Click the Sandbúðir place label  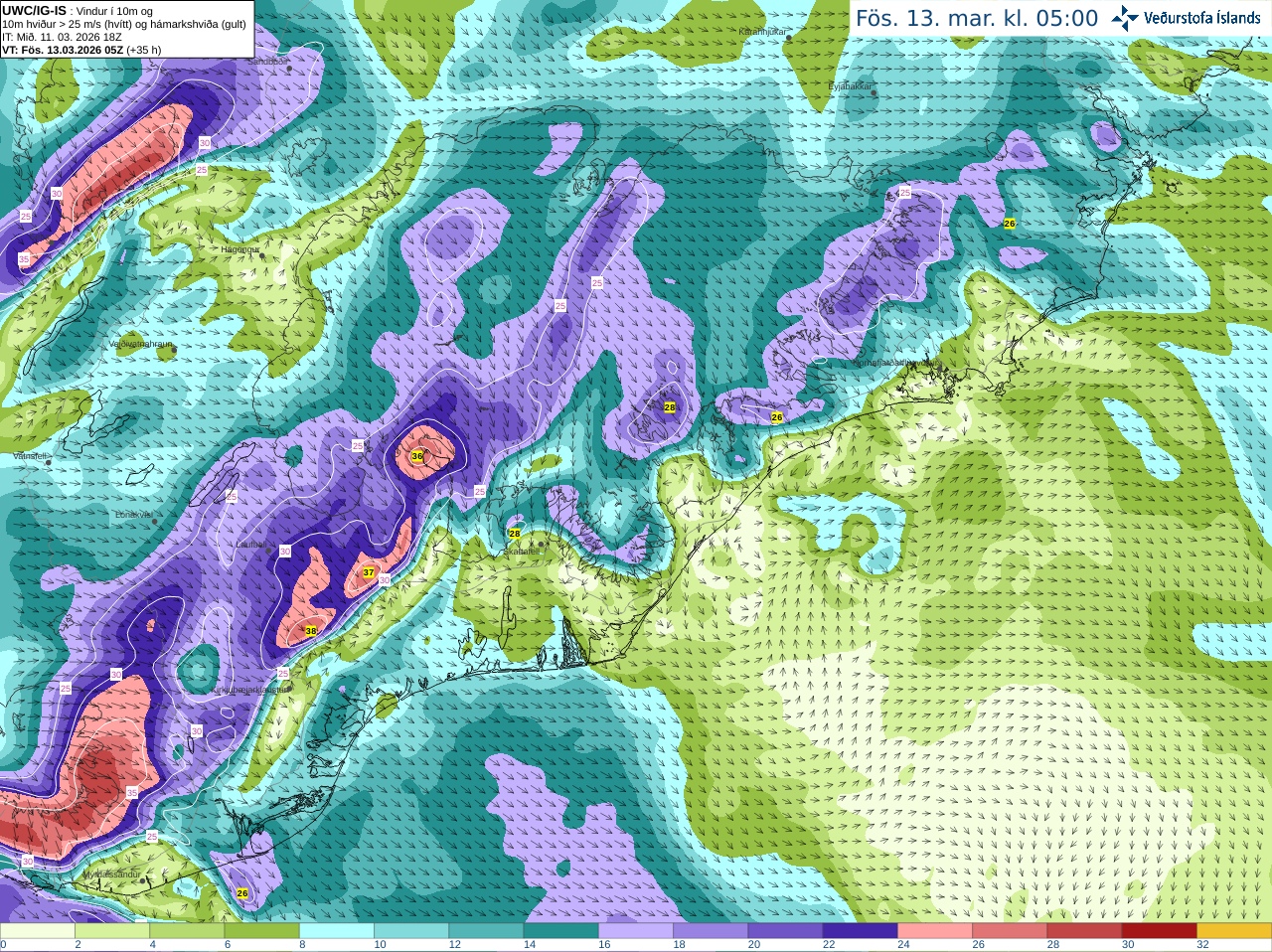pyautogui.click(x=268, y=61)
